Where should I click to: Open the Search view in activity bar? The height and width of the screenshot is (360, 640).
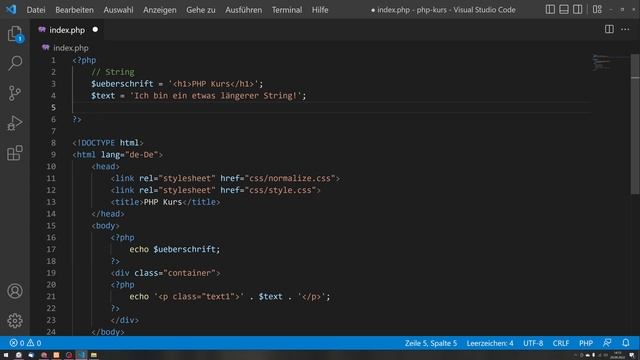click(15, 63)
